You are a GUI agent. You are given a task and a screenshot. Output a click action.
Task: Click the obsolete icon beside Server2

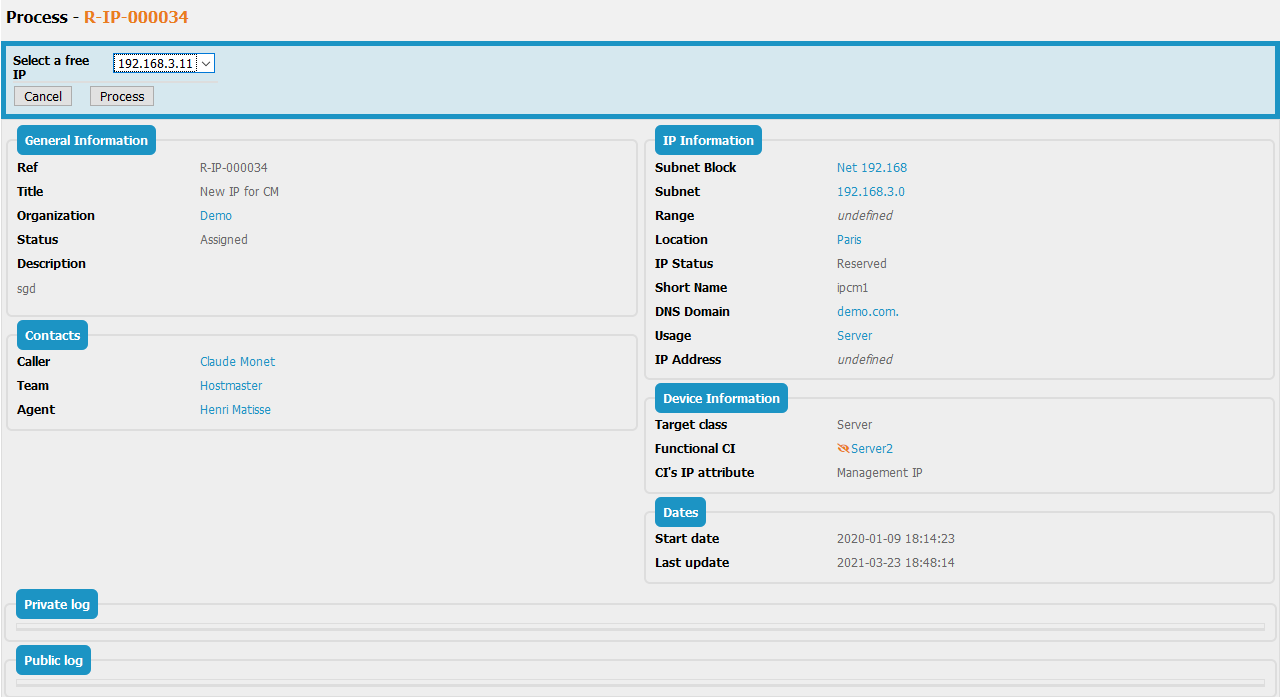coord(843,449)
